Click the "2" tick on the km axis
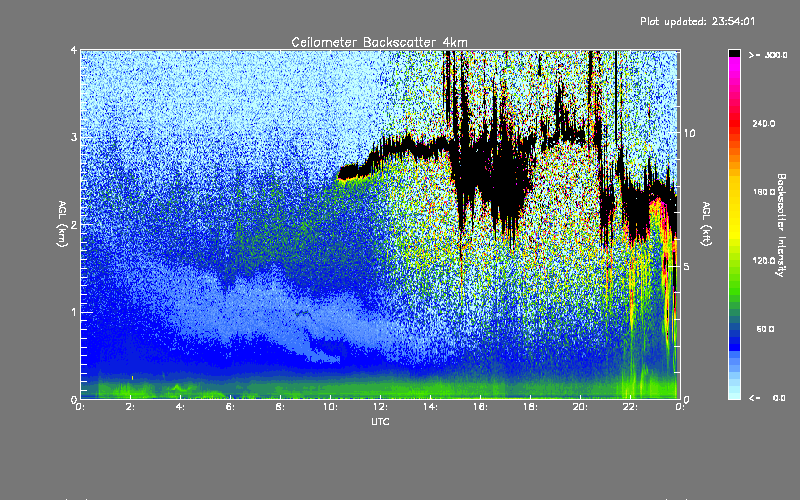Viewport: 800px width, 500px height. point(74,225)
